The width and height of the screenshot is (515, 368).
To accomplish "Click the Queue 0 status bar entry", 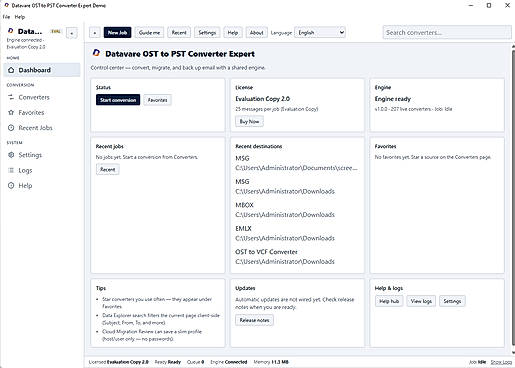I will (x=195, y=362).
